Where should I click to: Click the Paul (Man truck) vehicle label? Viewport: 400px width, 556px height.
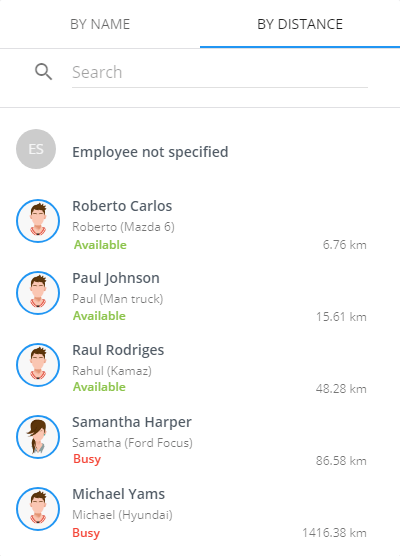(x=118, y=299)
